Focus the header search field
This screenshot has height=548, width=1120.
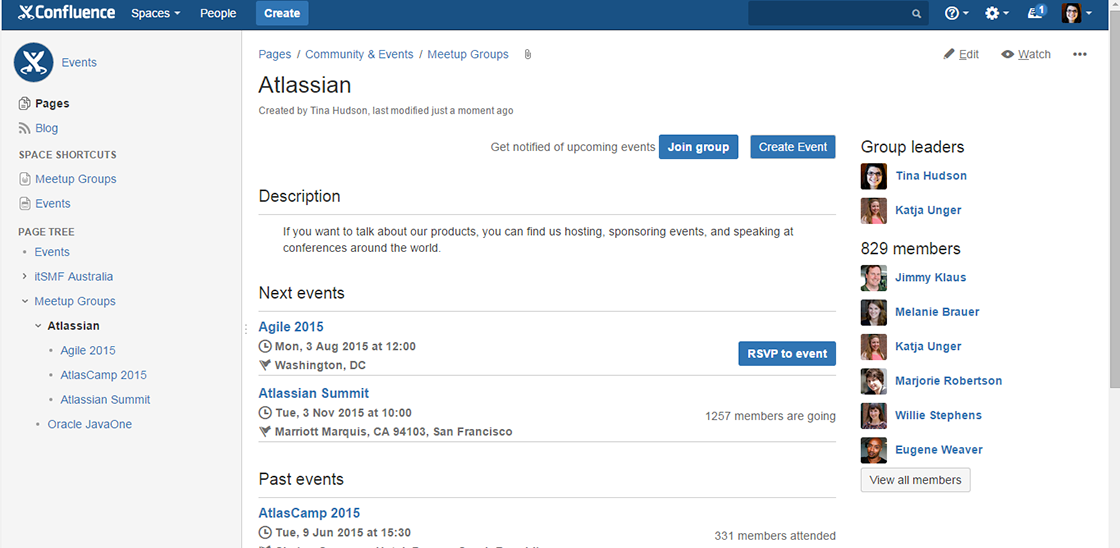pos(838,14)
